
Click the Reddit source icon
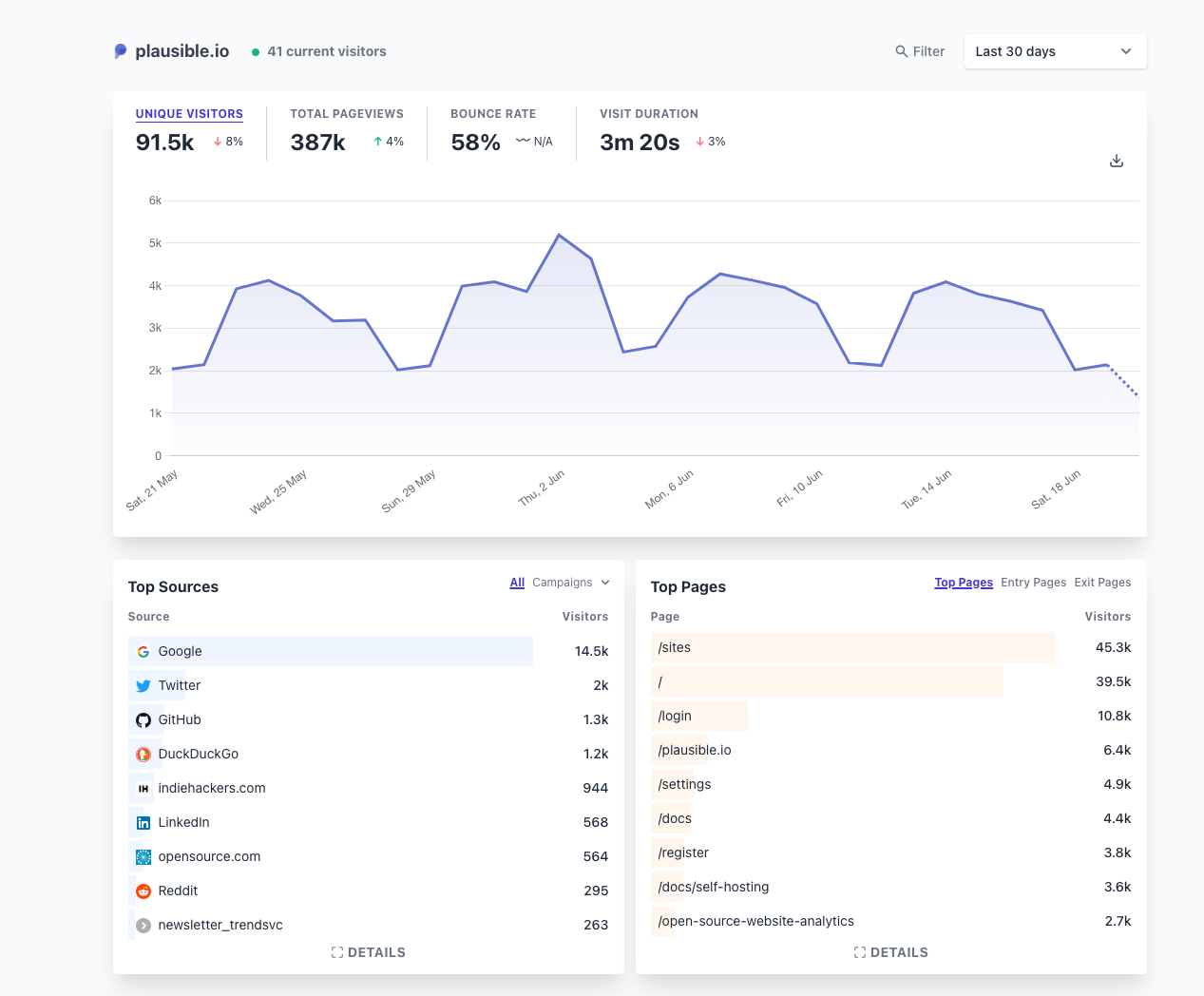143,891
